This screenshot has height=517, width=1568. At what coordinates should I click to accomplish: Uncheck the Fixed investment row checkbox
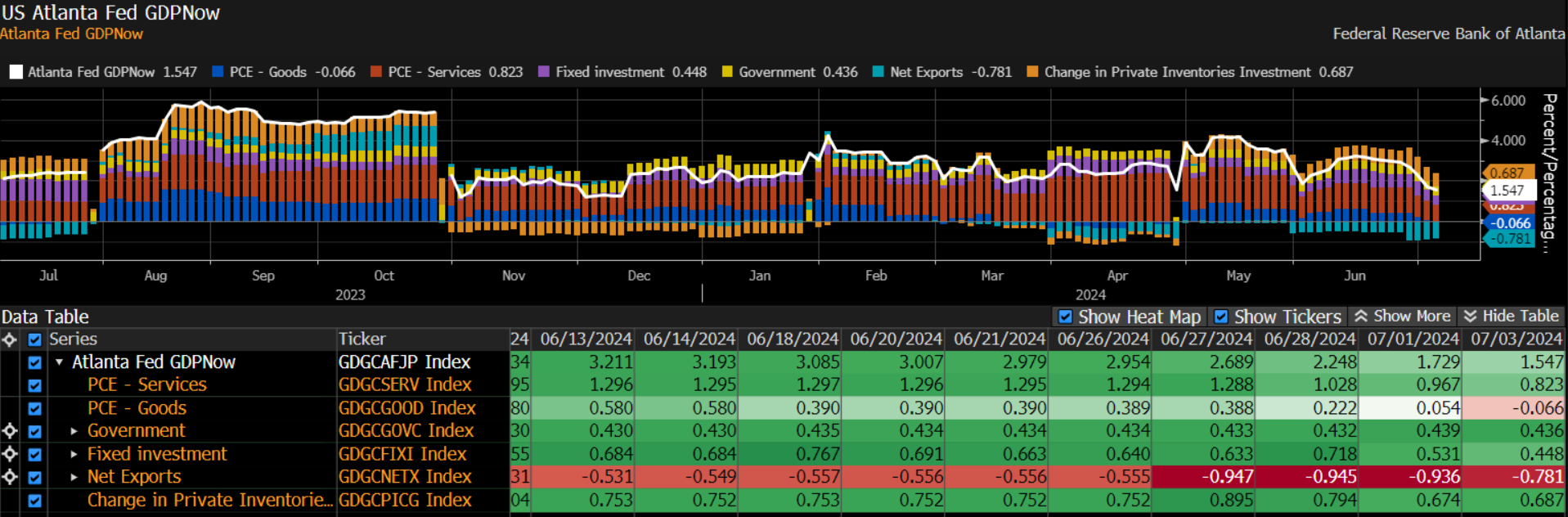tap(34, 454)
